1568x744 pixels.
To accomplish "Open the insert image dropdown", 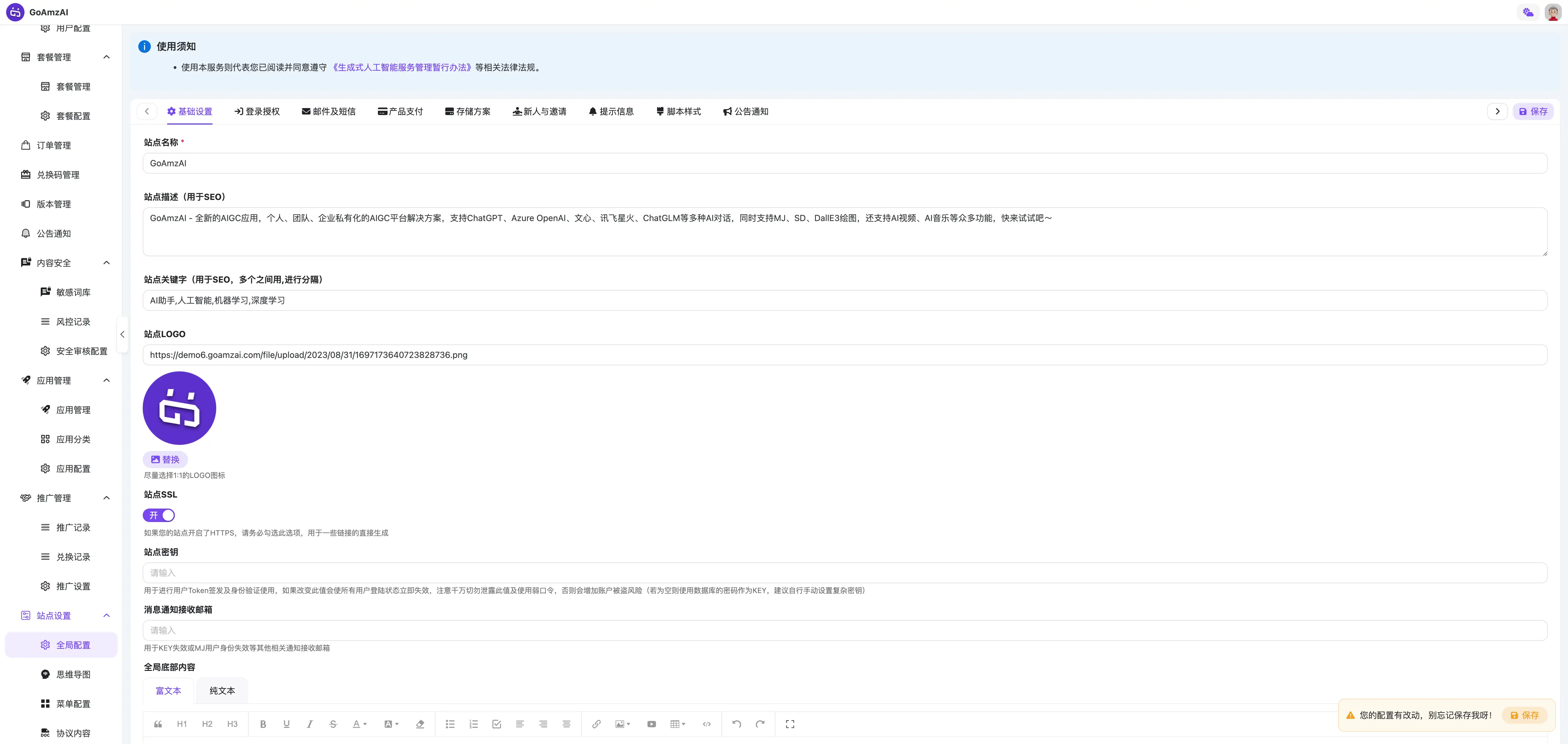I will pyautogui.click(x=623, y=724).
